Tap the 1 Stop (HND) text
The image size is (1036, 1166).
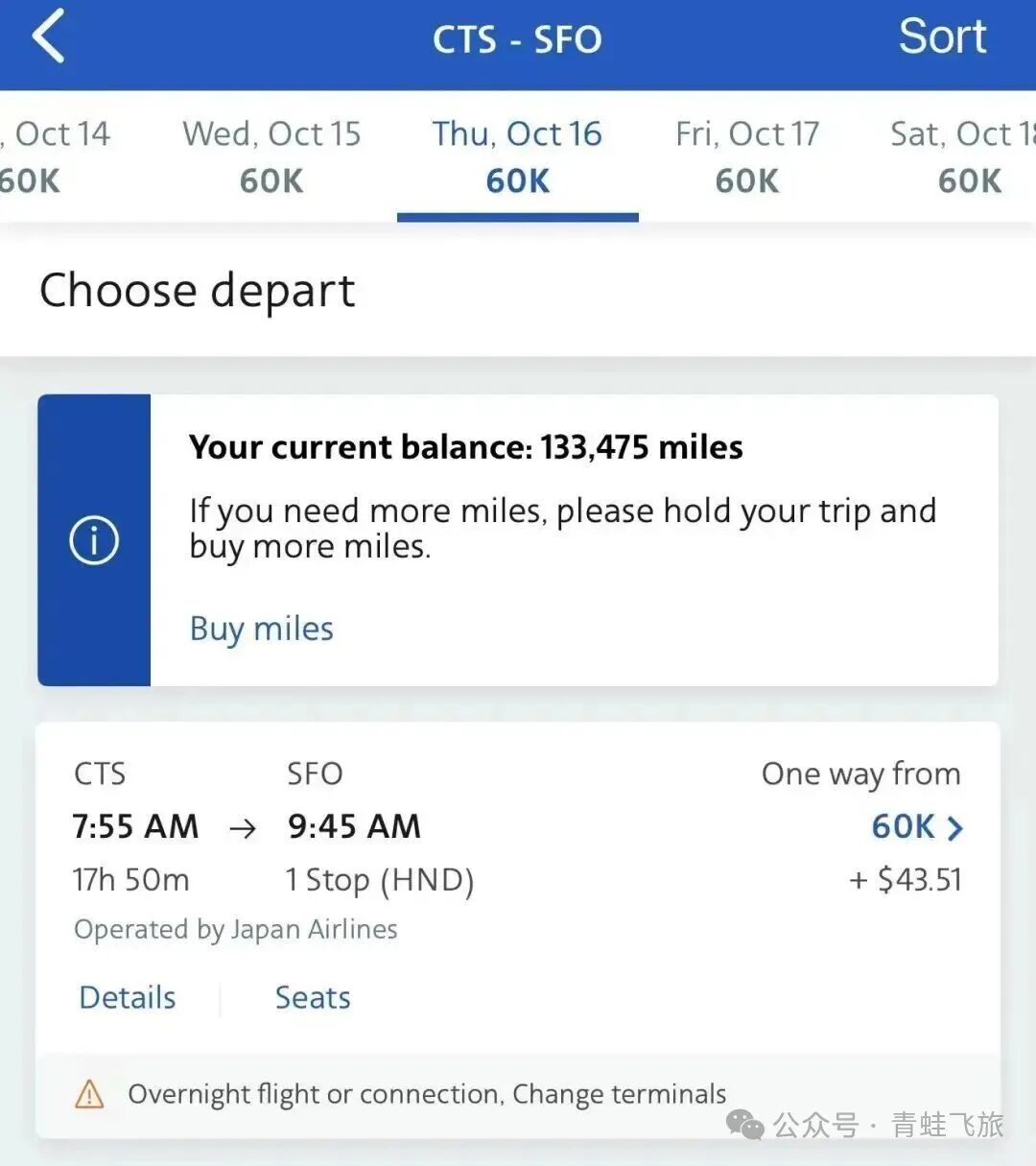tap(380, 880)
